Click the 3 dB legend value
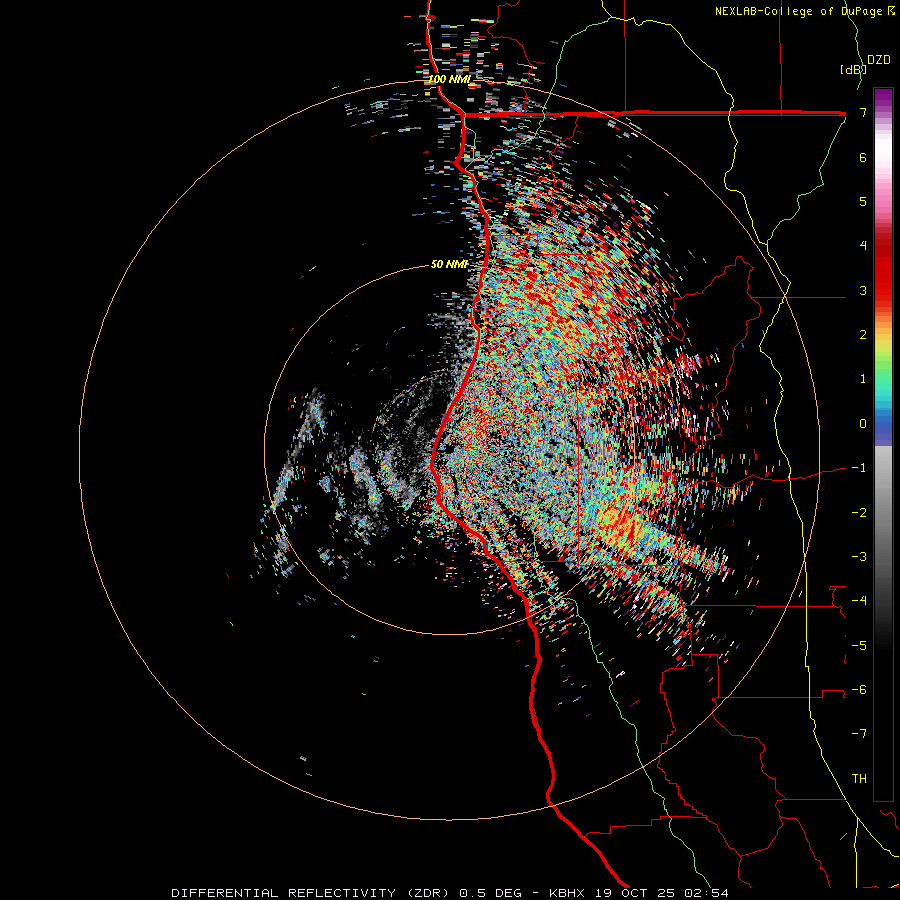900x900 pixels. point(863,290)
